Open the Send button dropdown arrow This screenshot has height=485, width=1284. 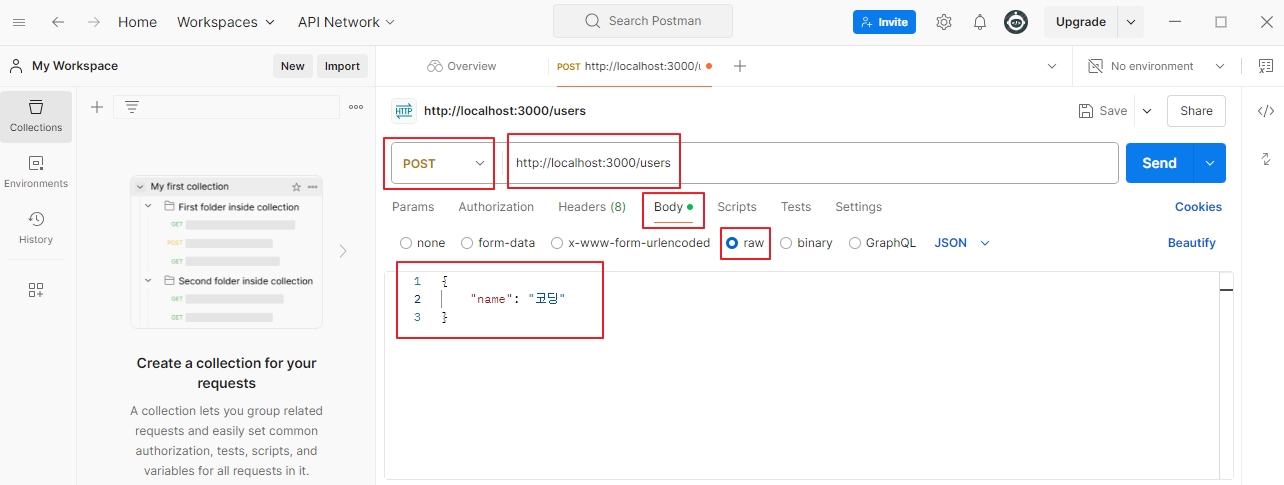(x=1210, y=163)
